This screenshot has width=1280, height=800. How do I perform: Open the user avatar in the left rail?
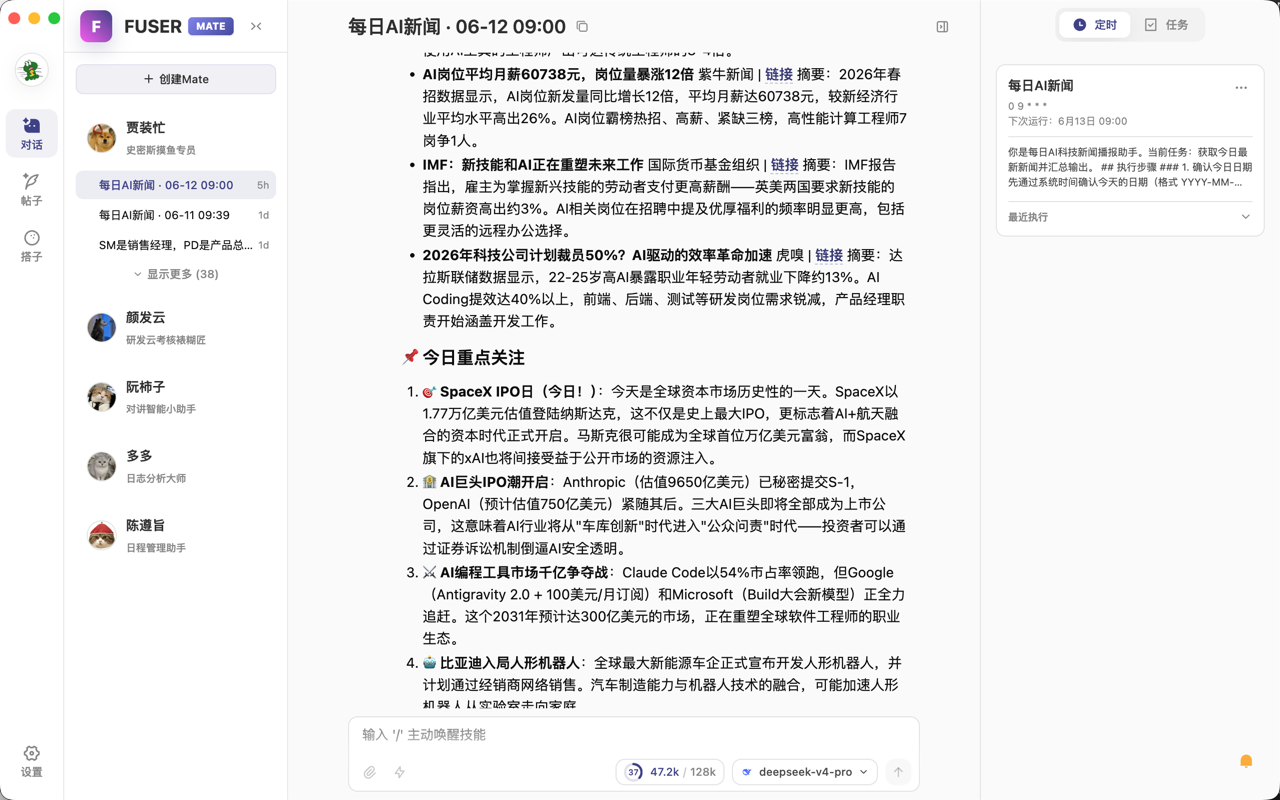(x=32, y=70)
